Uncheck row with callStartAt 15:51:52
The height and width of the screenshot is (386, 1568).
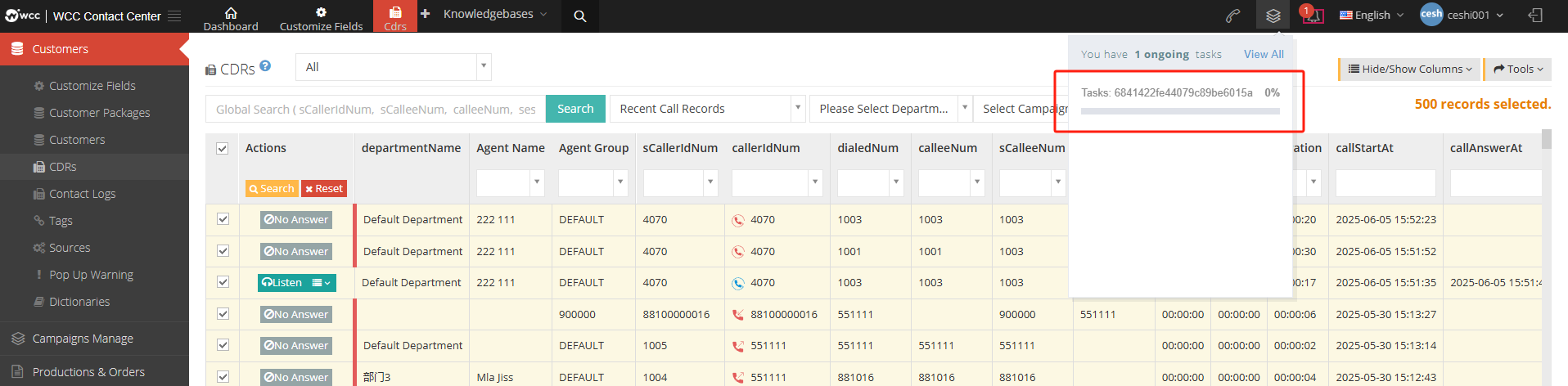(223, 251)
